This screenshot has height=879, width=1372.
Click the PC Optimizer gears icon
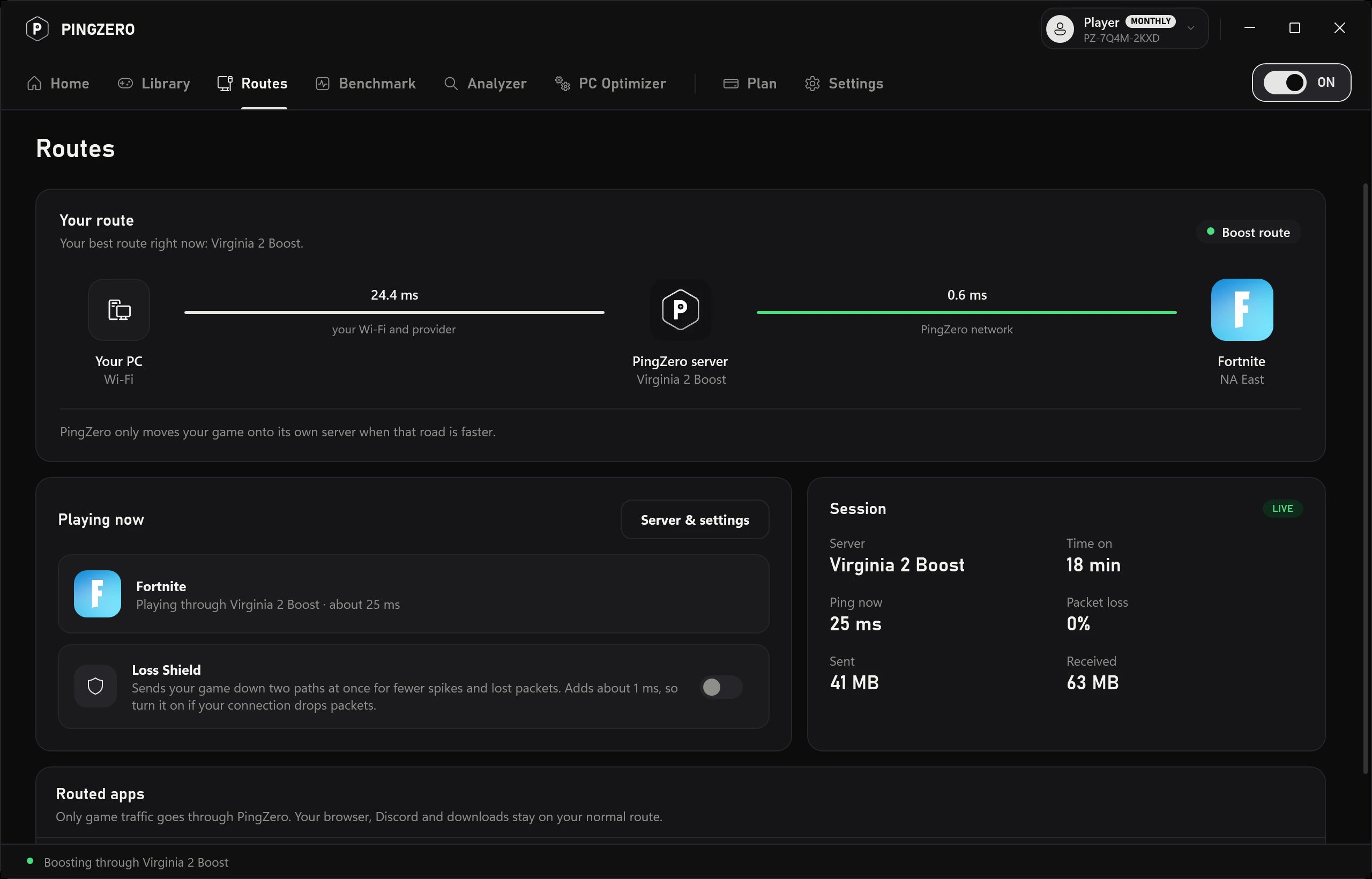click(562, 83)
